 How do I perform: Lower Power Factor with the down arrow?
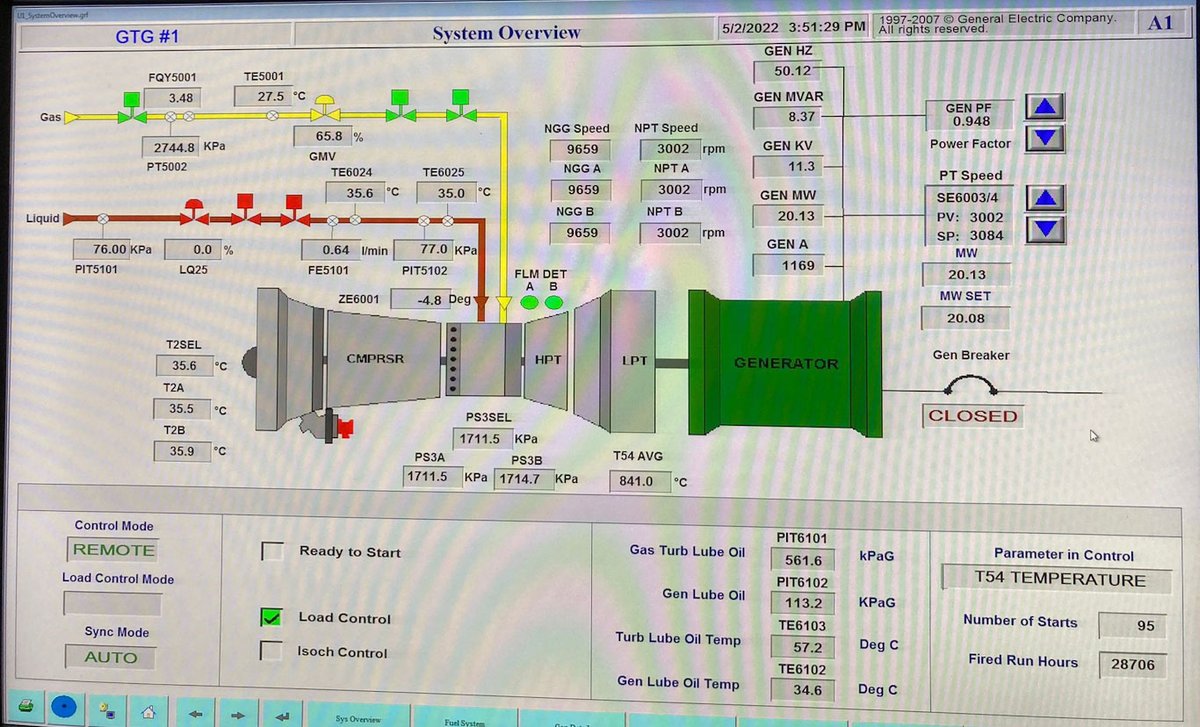[x=1043, y=139]
